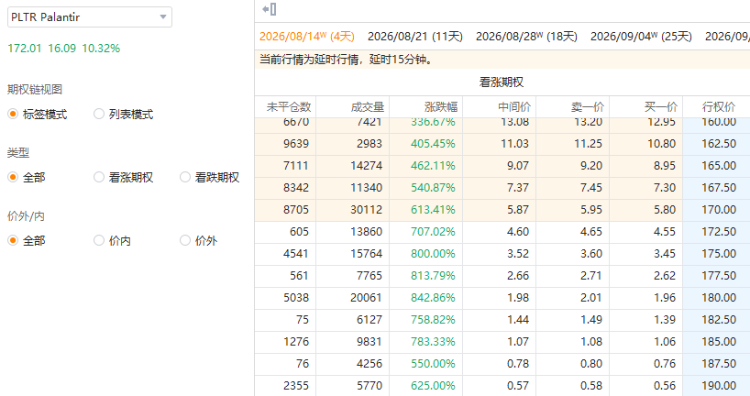Click volume cell 30112
The width and height of the screenshot is (750, 396).
(x=366, y=209)
